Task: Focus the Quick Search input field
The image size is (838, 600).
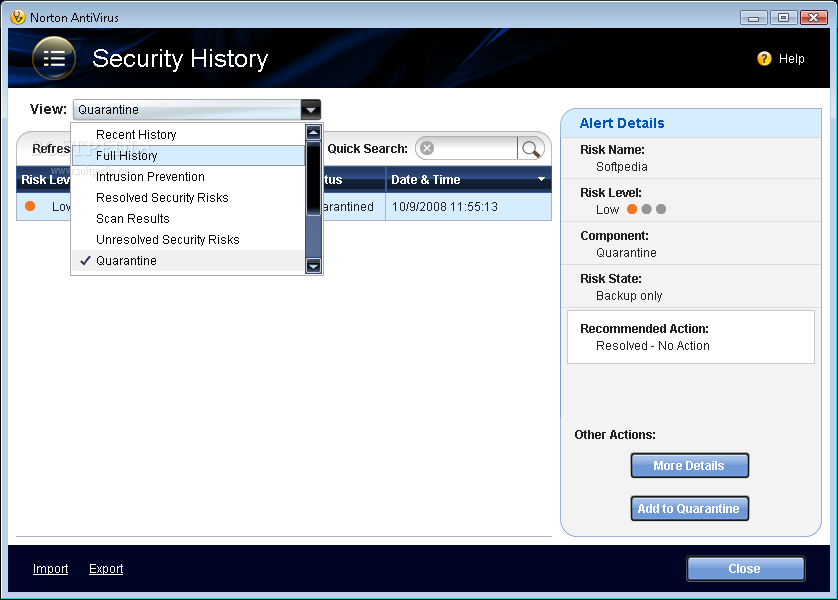Action: [476, 148]
